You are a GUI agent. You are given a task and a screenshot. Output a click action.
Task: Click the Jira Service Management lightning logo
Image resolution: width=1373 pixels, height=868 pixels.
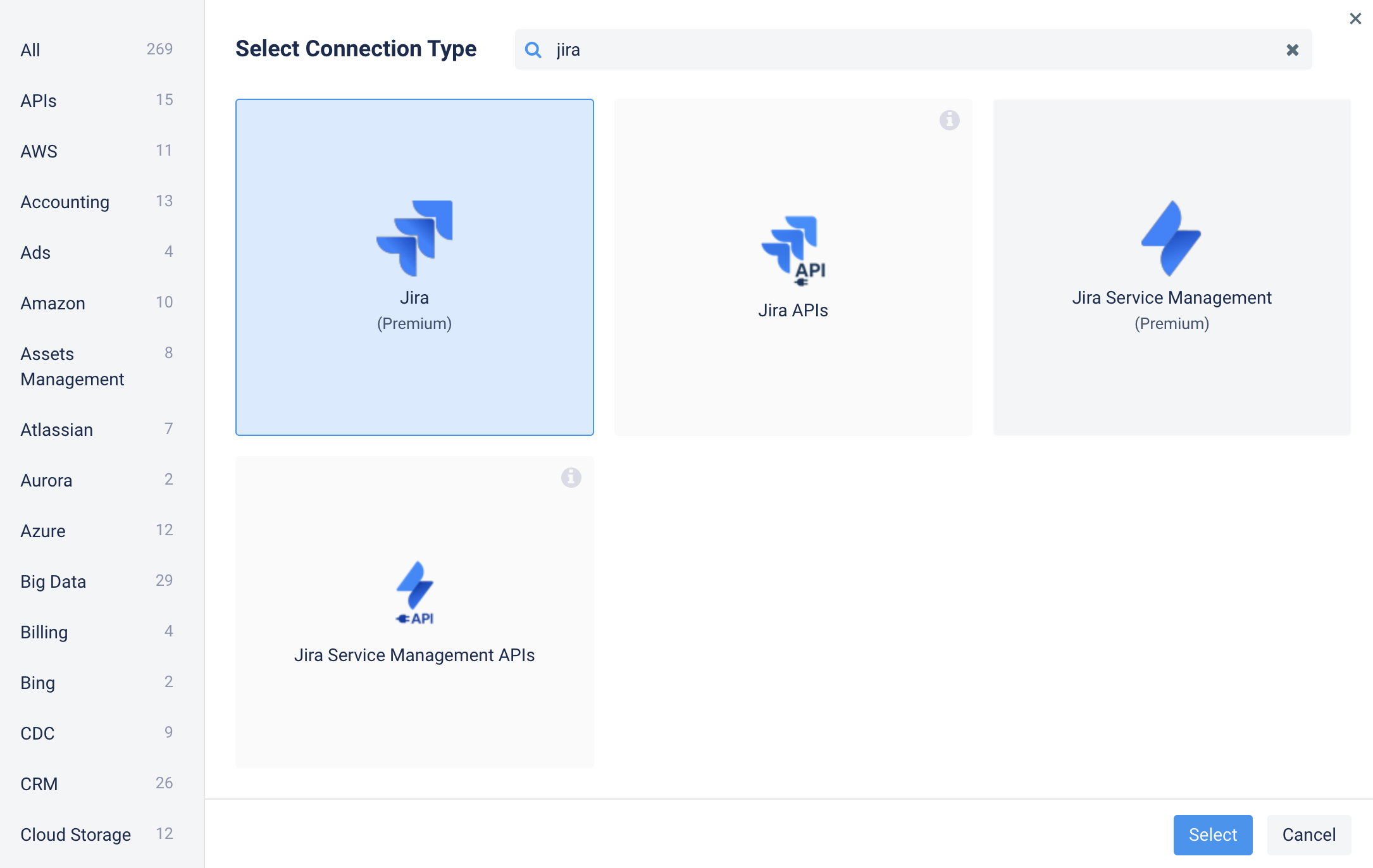tap(1171, 238)
